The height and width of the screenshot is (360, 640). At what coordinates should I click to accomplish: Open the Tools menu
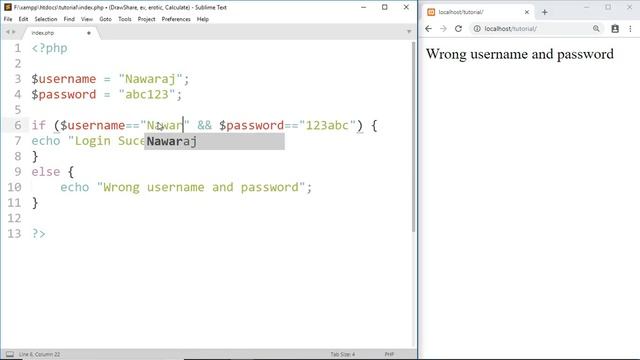[125, 19]
